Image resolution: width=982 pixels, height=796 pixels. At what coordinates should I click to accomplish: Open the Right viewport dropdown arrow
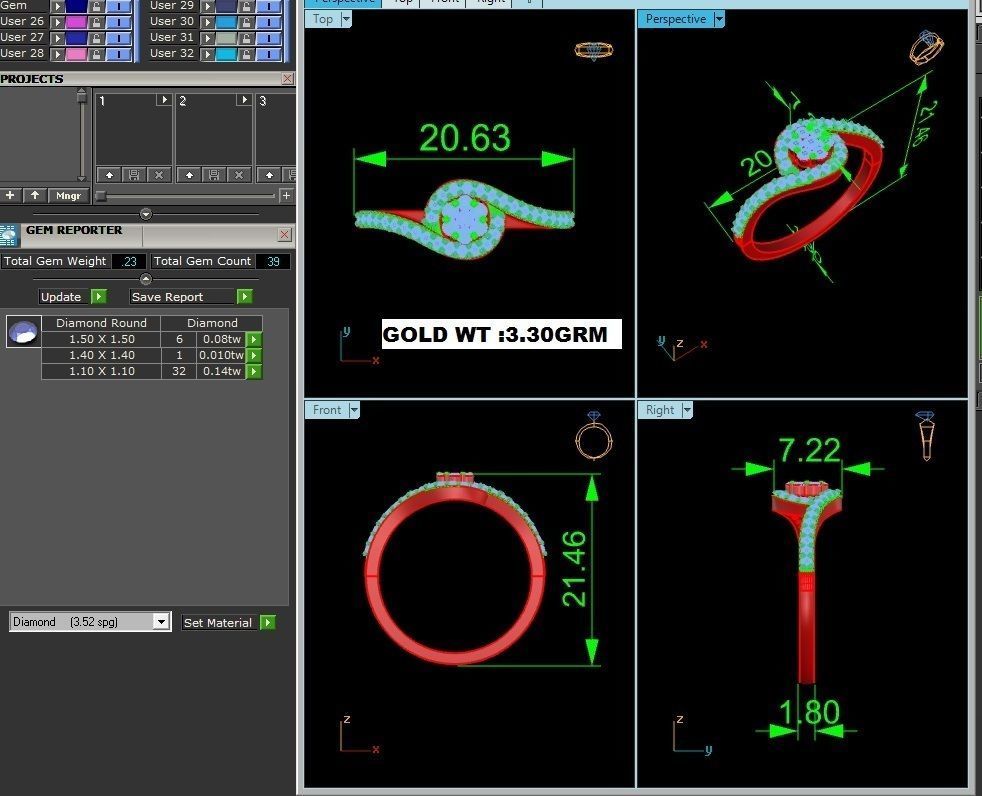click(x=687, y=410)
